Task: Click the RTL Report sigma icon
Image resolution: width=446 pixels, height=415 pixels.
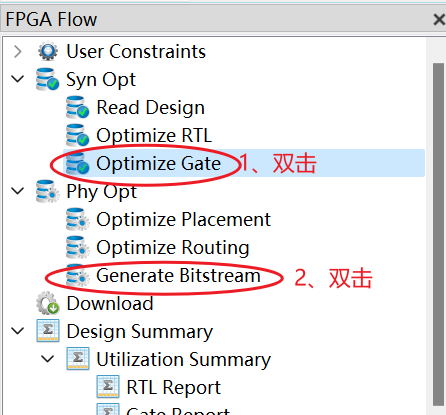Action: pos(108,387)
